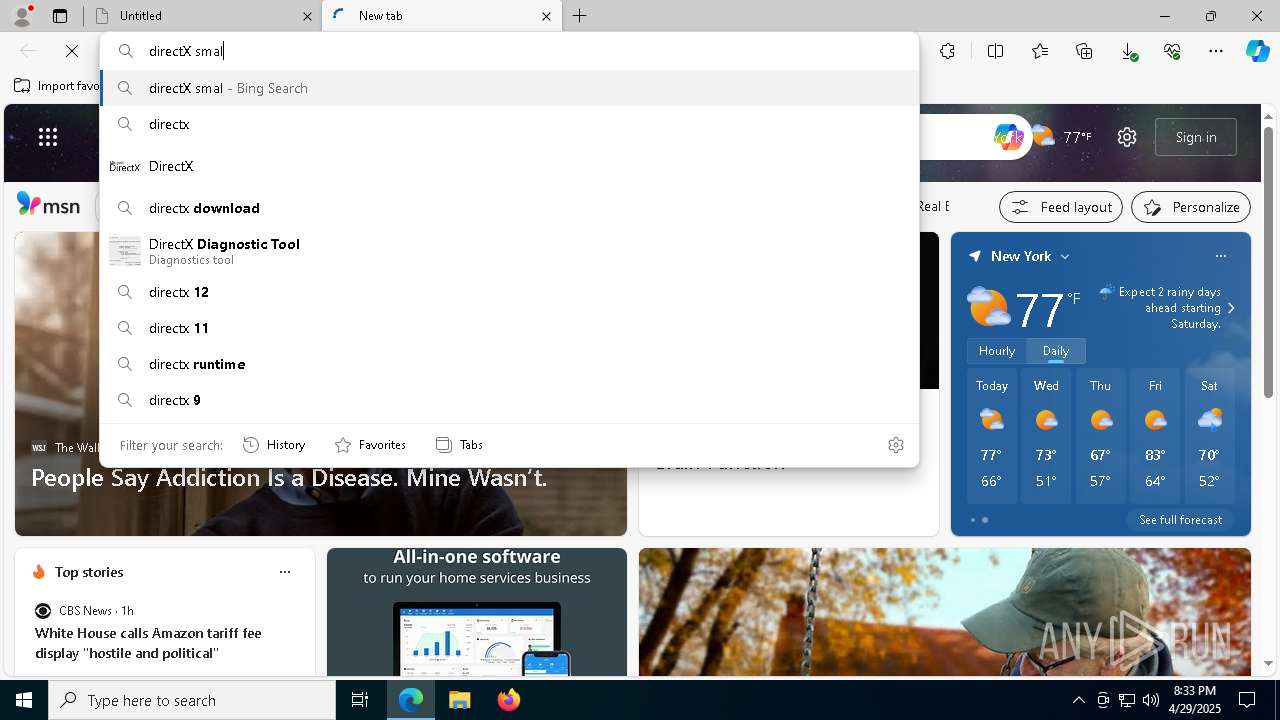Viewport: 1280px width, 720px height.
Task: Filter search by Tabs
Action: [x=459, y=445]
